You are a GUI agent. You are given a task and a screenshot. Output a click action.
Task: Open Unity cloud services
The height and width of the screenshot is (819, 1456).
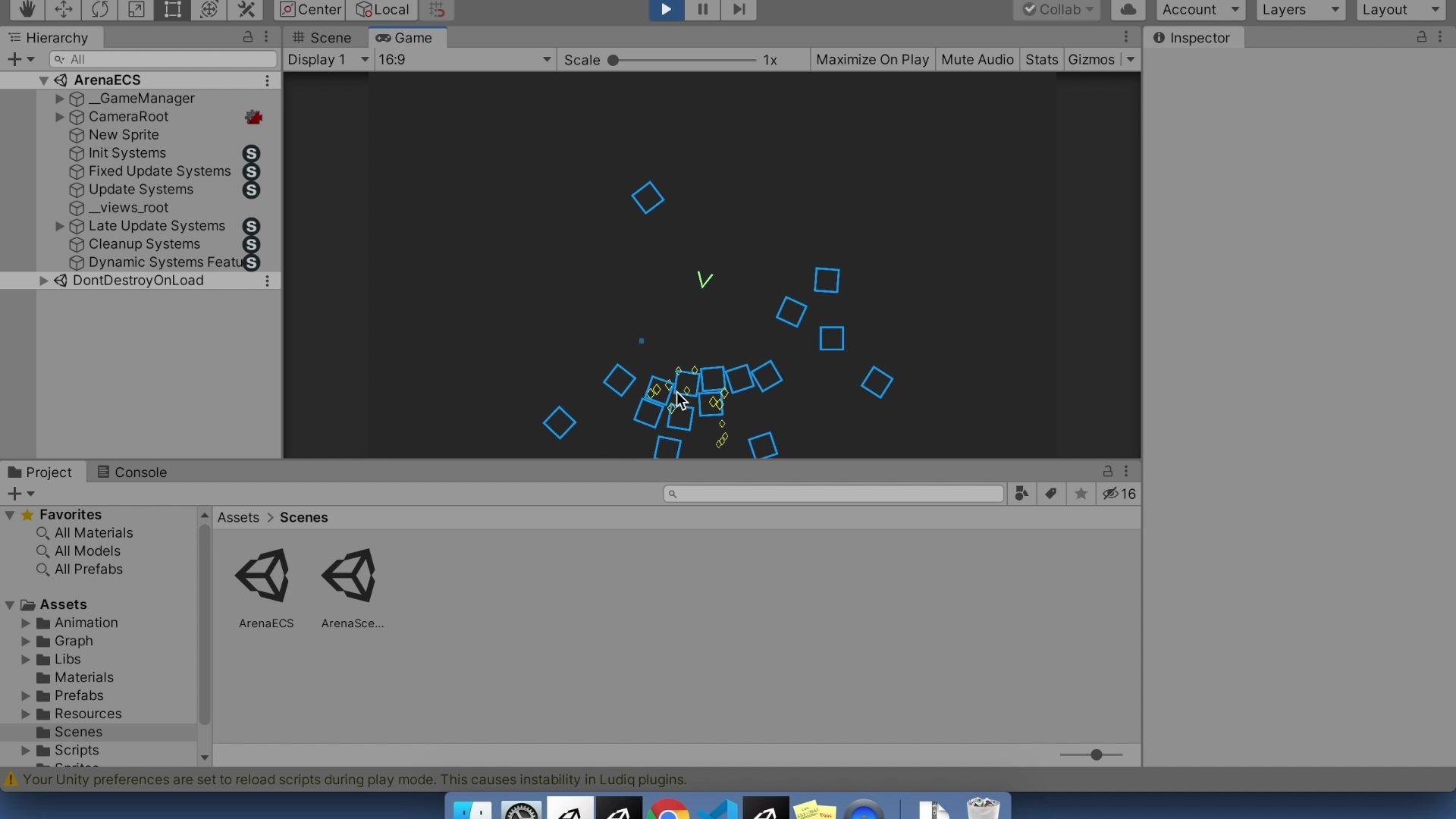(1128, 9)
